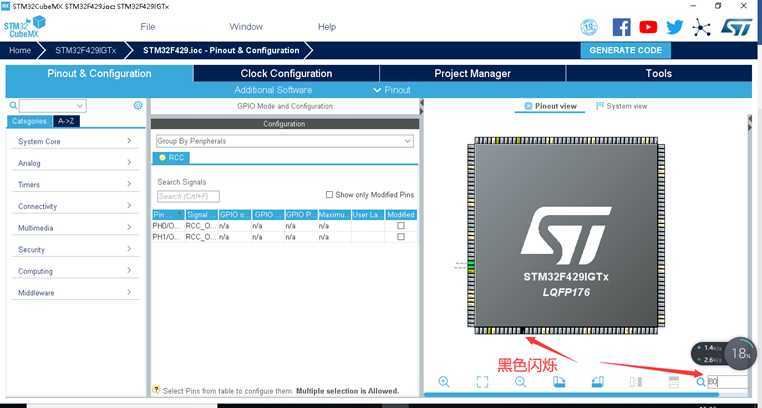This screenshot has height=408, width=762.
Task: Select the PH1/O... pin row cell
Action: [168, 237]
